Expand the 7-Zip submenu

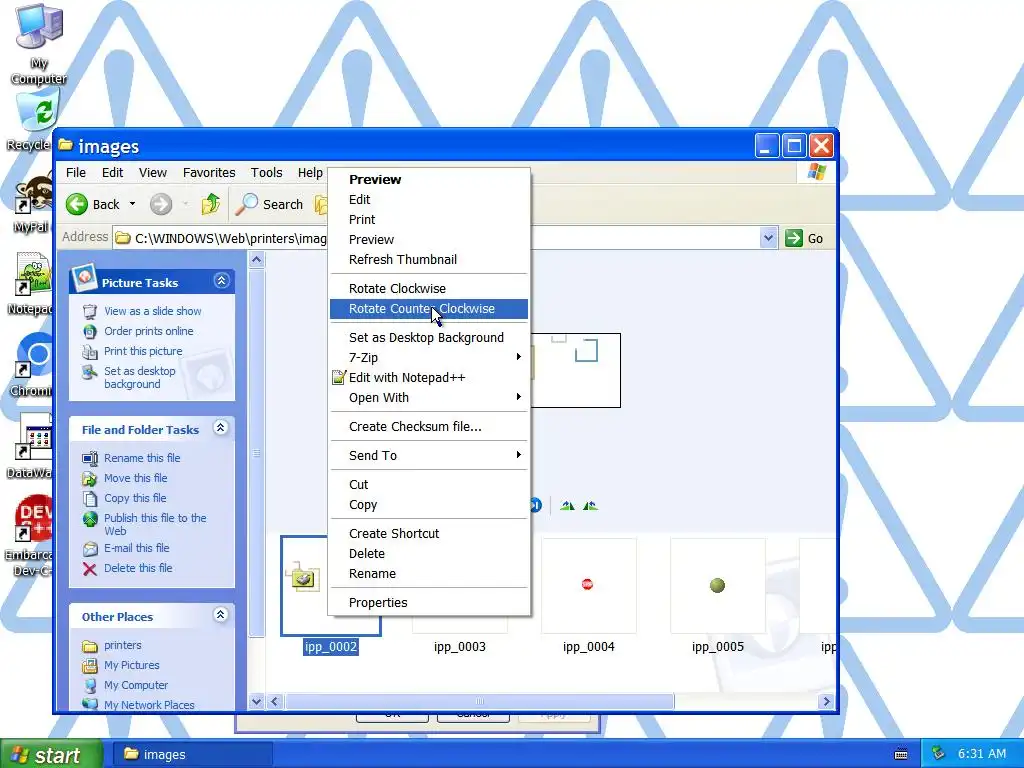pos(429,358)
